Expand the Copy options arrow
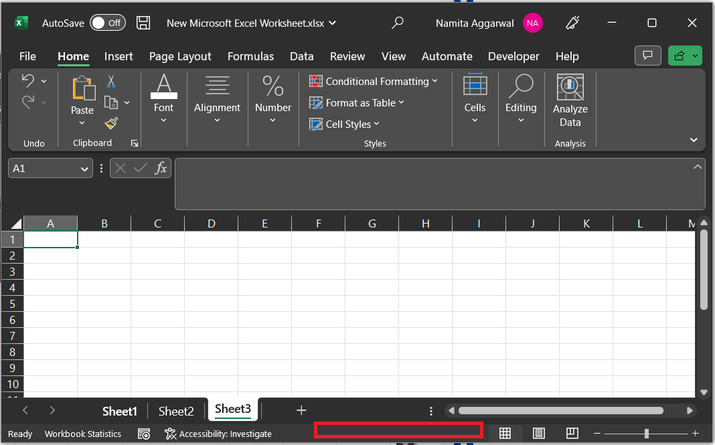The width and height of the screenshot is (715, 445). 127,103
